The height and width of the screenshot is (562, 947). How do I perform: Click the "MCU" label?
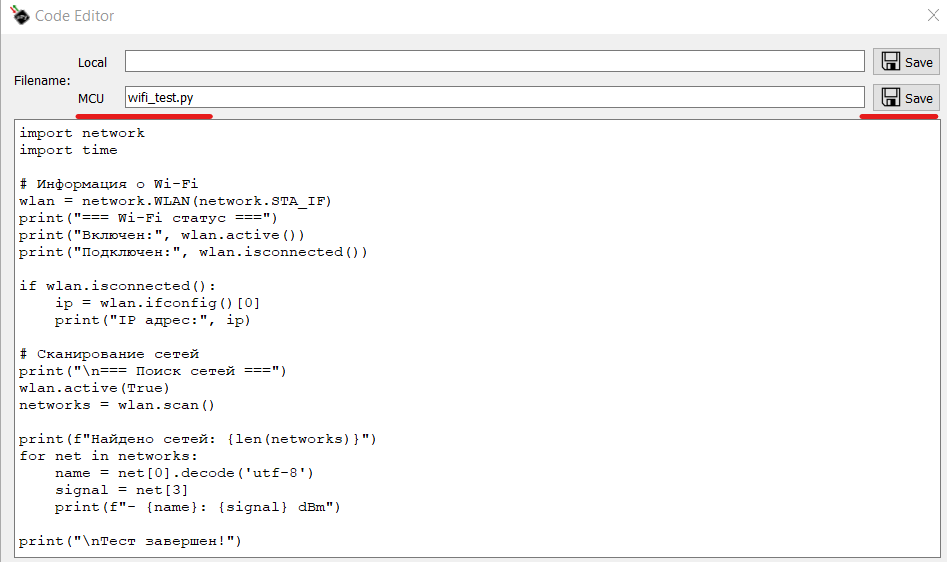91,98
